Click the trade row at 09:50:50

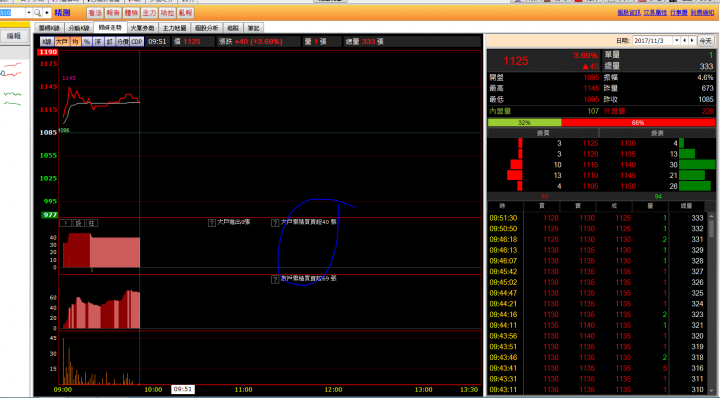[597, 229]
